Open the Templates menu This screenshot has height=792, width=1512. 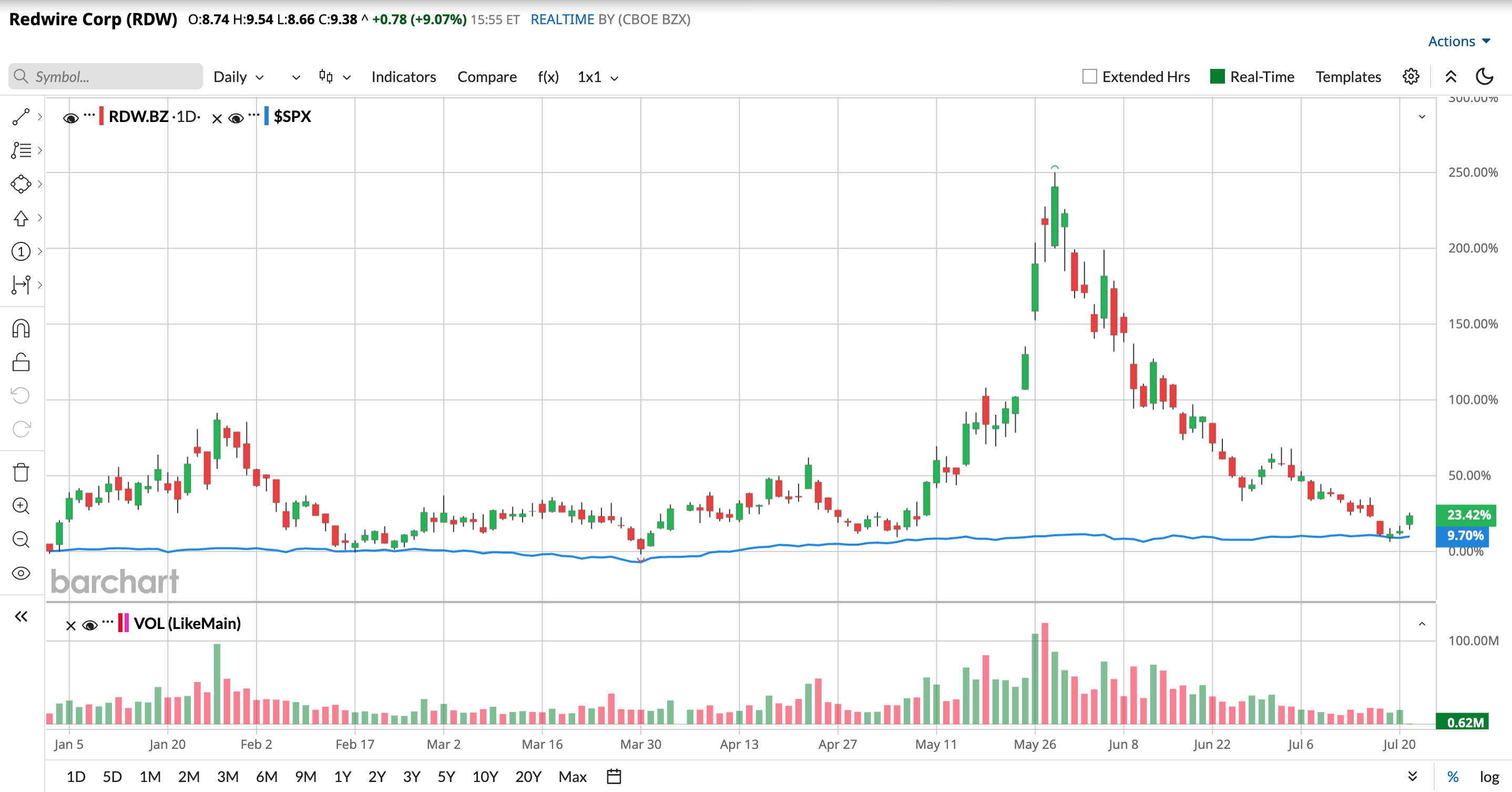(1347, 76)
